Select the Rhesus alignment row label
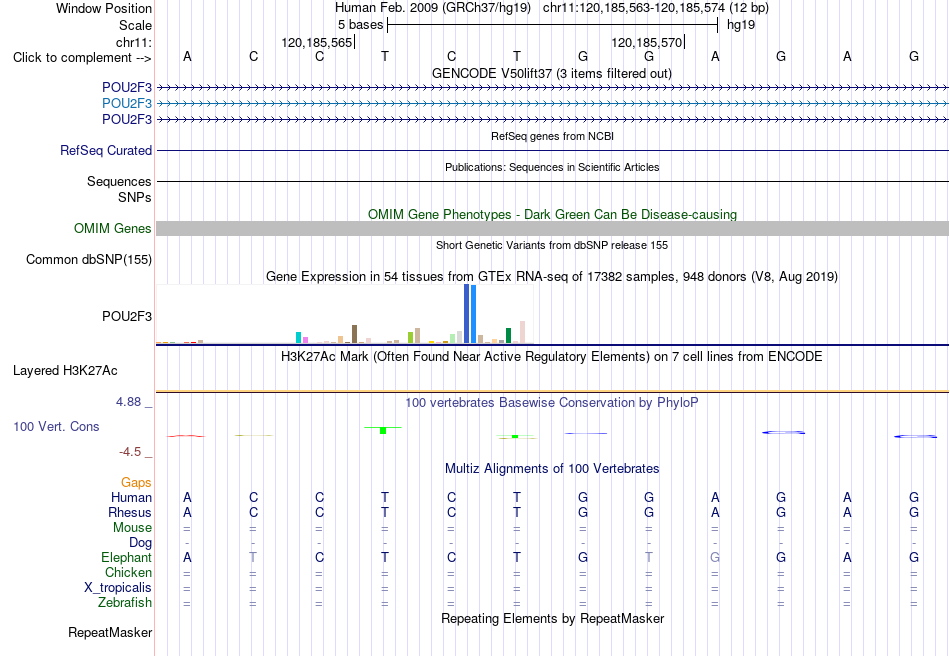 130,512
